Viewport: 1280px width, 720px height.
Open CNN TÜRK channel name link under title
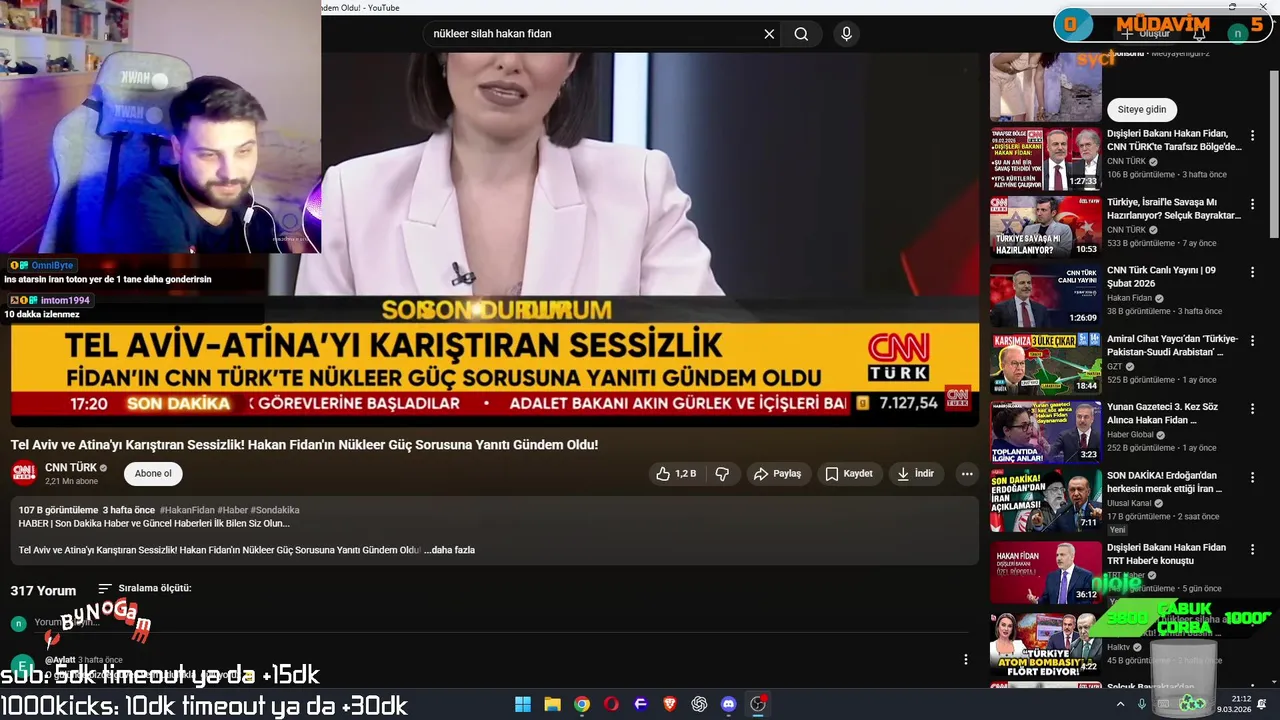(71, 467)
